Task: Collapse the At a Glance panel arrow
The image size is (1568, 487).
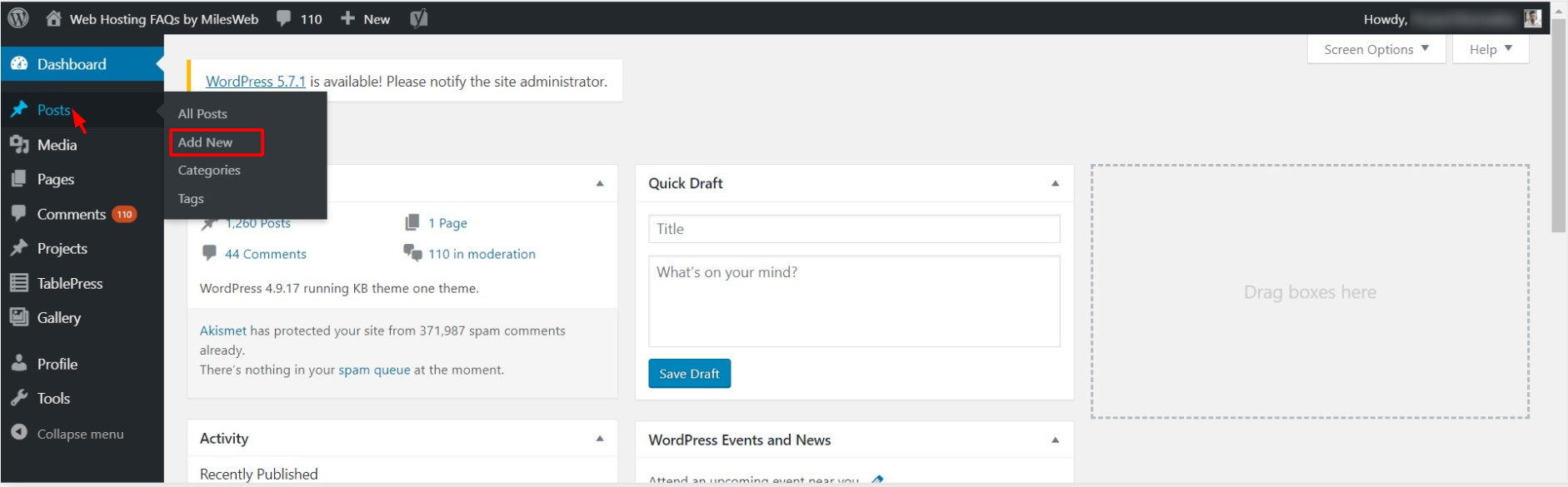Action: (600, 183)
